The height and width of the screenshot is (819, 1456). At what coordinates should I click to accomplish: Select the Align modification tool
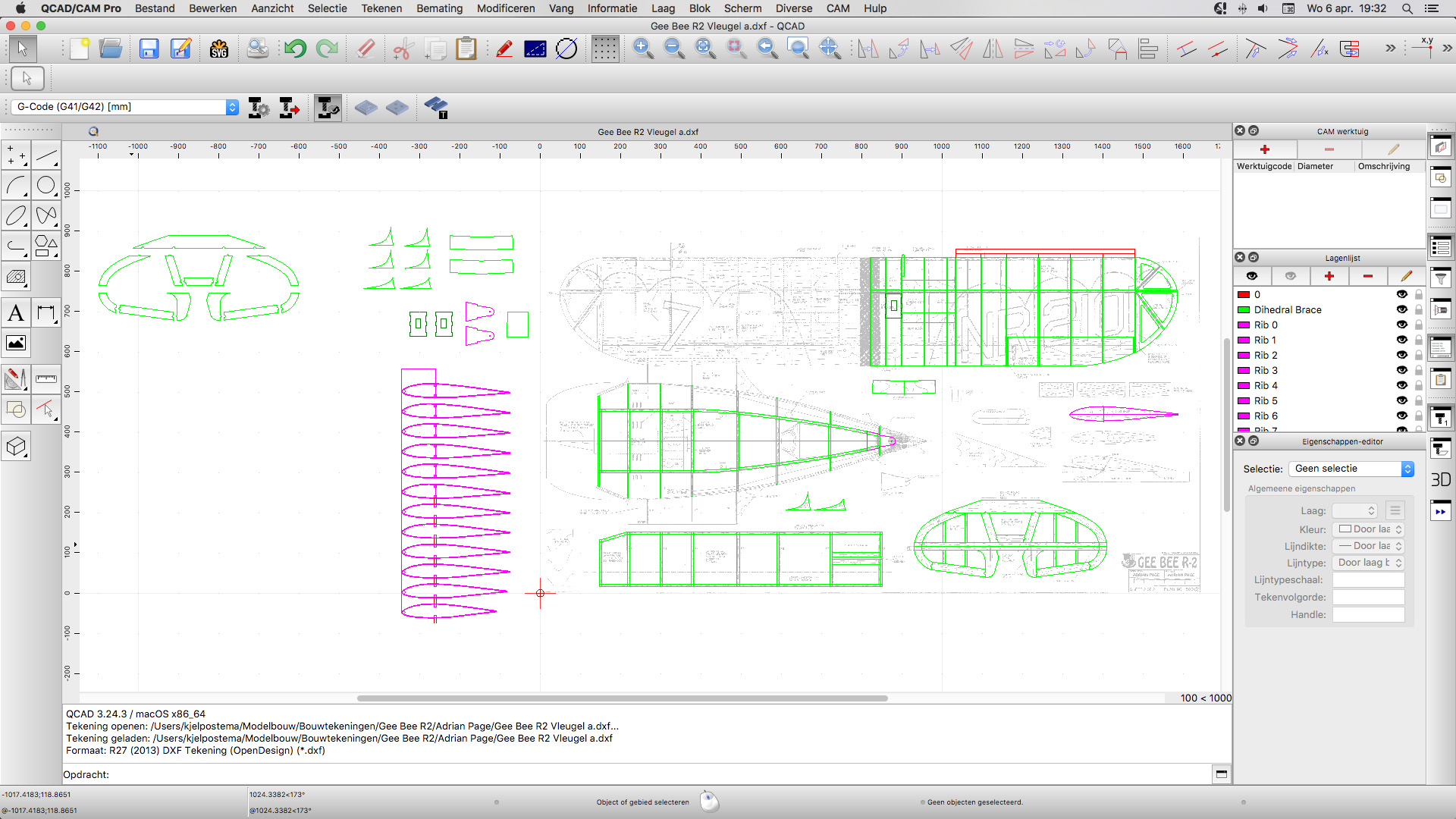click(x=1148, y=49)
